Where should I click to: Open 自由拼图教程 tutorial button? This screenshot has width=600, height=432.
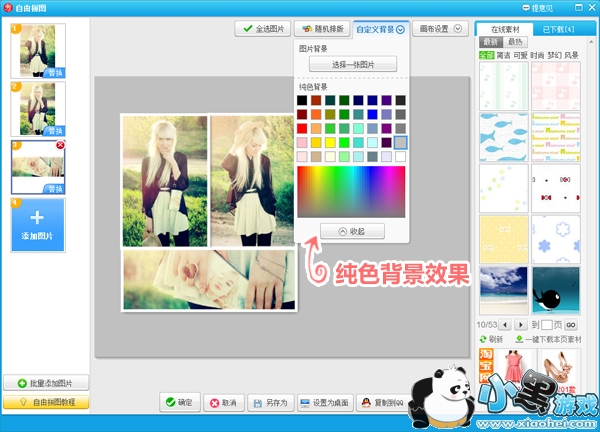point(46,402)
